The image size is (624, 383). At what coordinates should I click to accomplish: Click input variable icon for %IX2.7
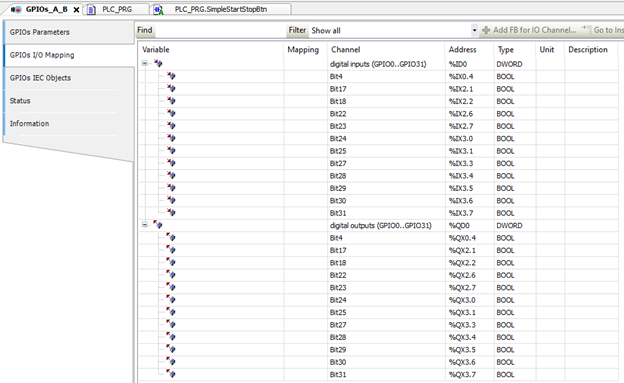point(171,125)
